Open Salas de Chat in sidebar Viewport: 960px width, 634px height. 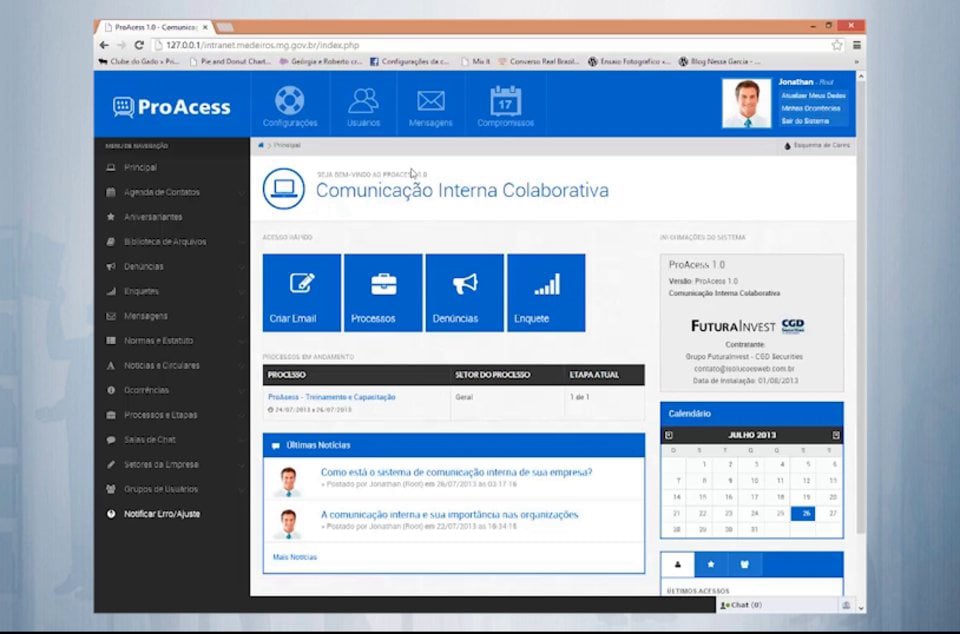(x=172, y=440)
